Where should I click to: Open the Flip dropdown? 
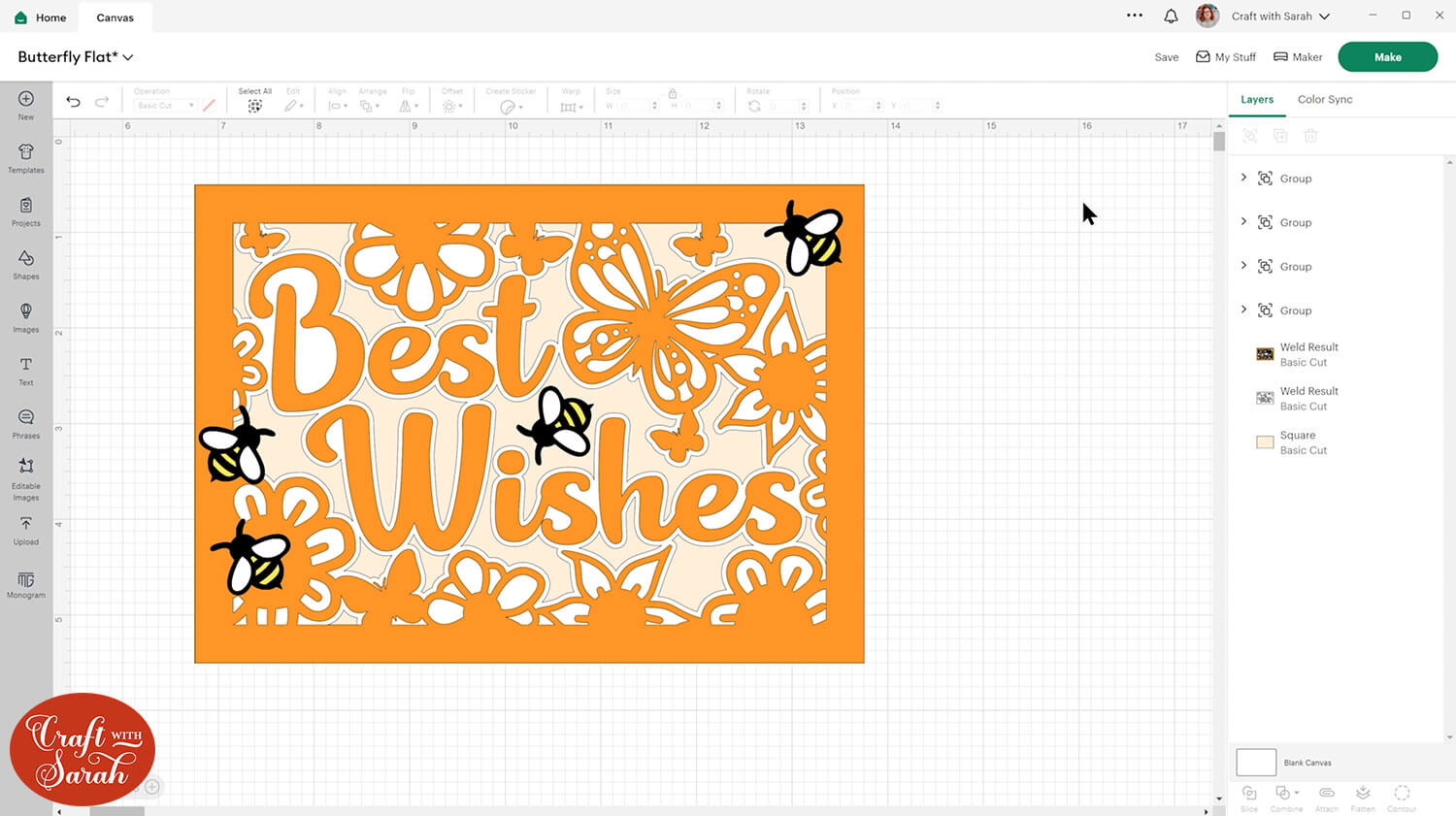click(408, 106)
